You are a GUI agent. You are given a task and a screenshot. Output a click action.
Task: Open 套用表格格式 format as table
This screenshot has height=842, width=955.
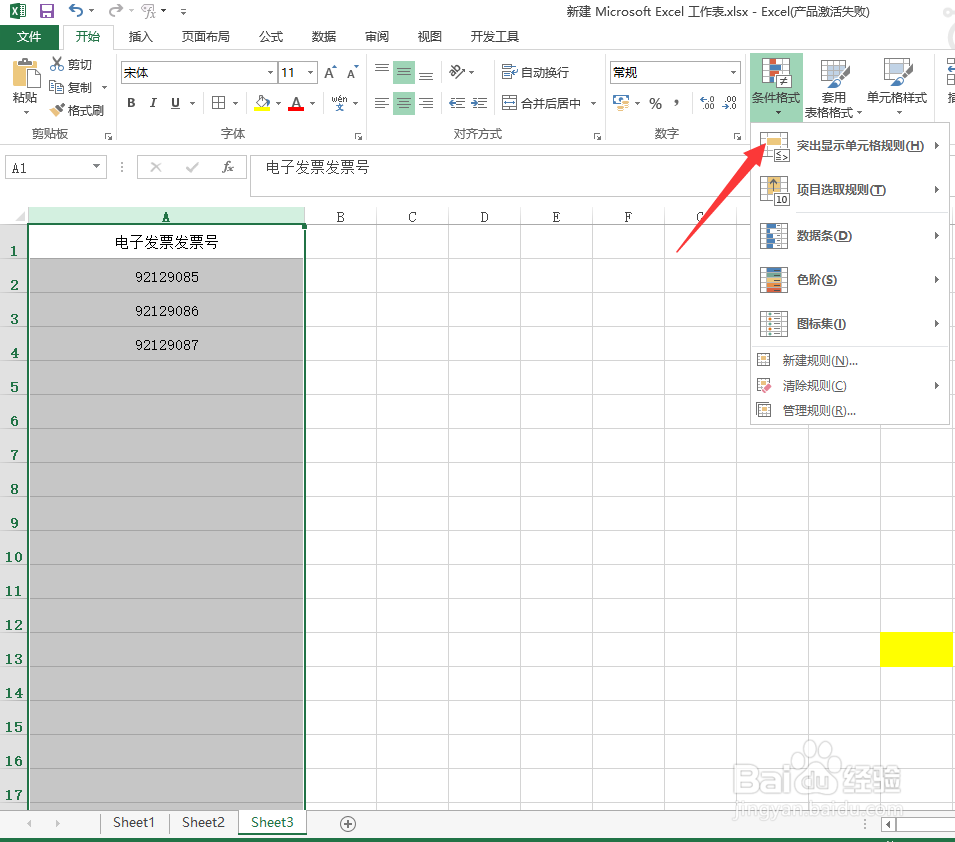click(834, 88)
